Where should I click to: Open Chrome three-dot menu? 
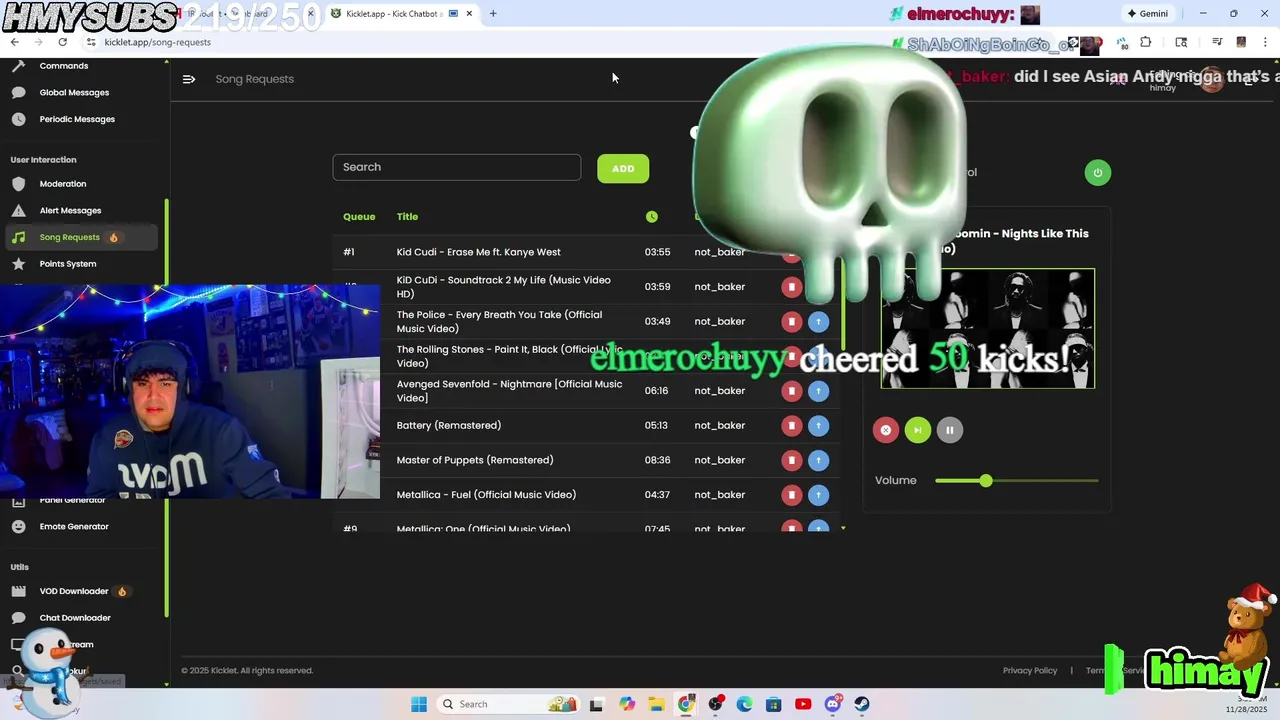[1266, 42]
